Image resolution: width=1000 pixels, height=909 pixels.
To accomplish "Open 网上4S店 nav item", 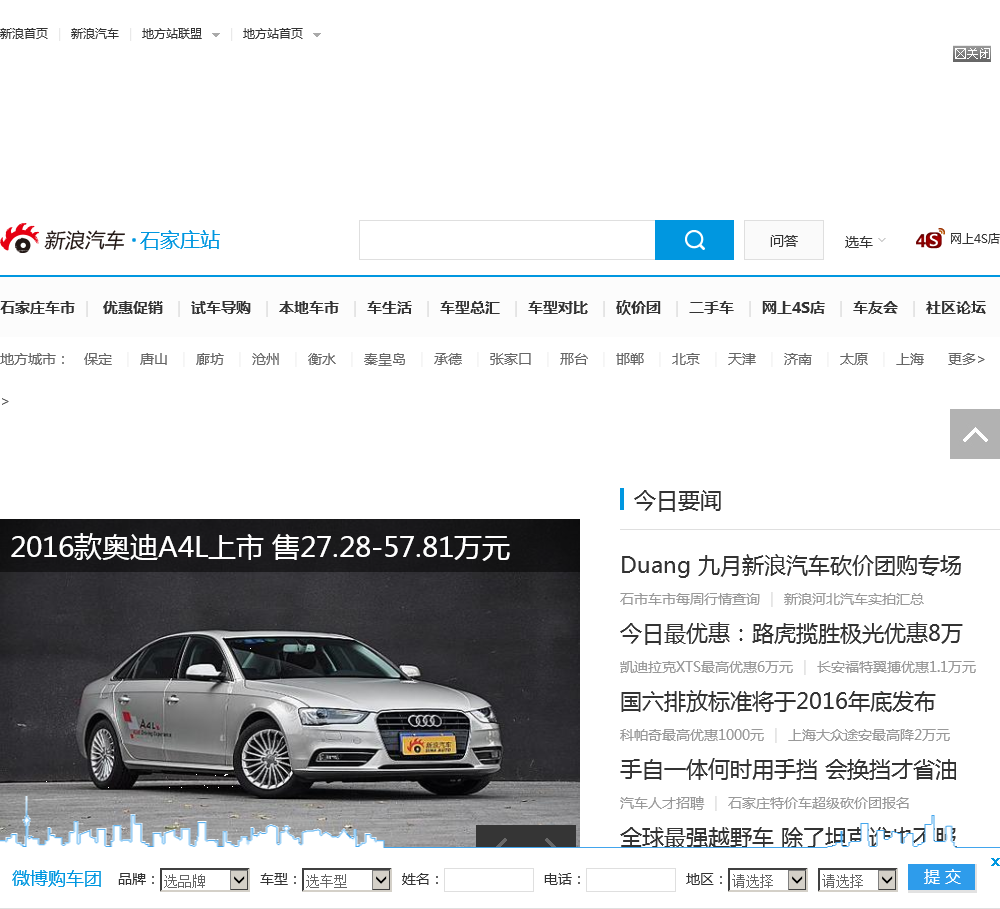I will click(x=793, y=308).
